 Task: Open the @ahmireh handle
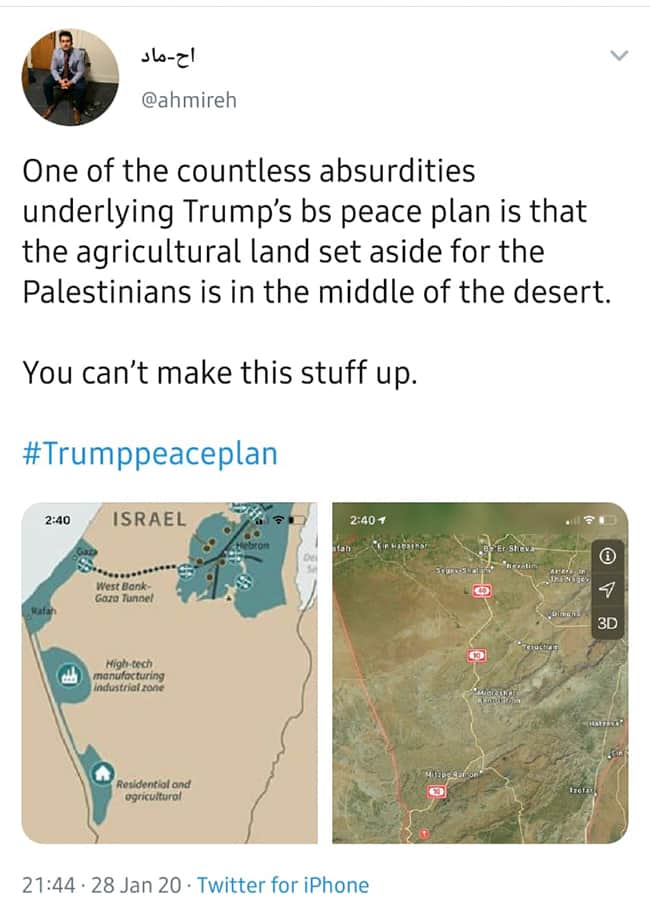coord(189,101)
